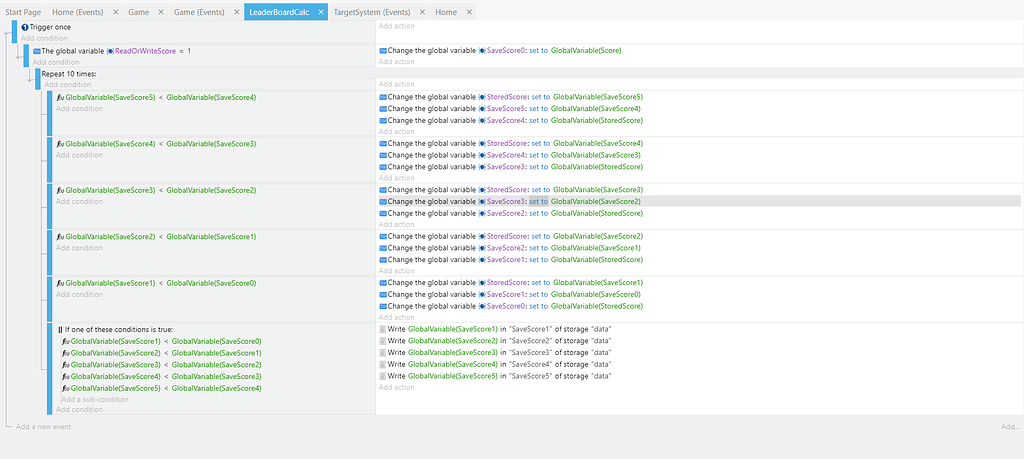The width and height of the screenshot is (1024, 459).
Task: Select the Repeat 10 times event header
Action: [x=69, y=74]
